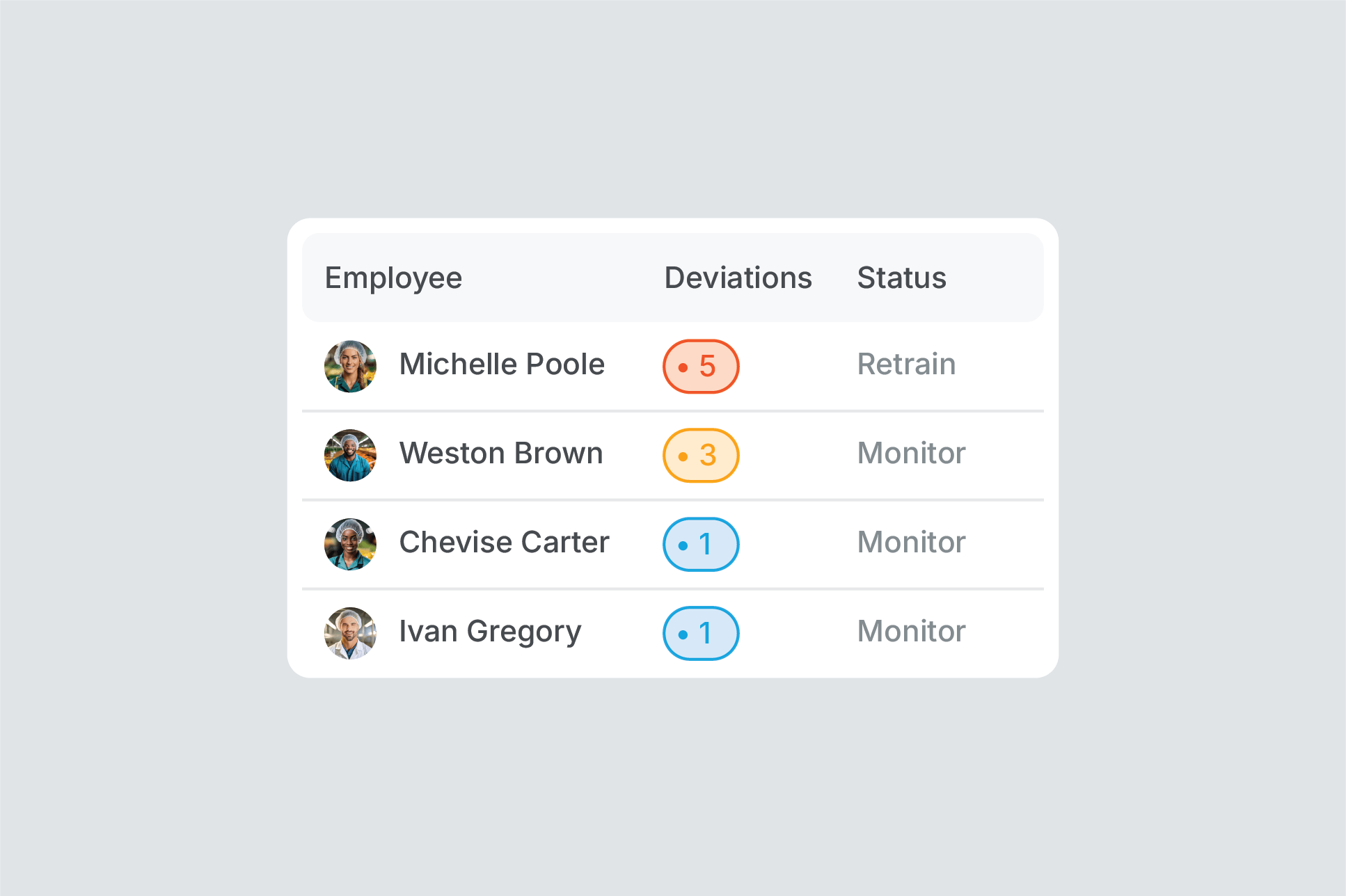Click Michelle Poole's avatar photo
This screenshot has width=1346, height=896.
tap(350, 366)
